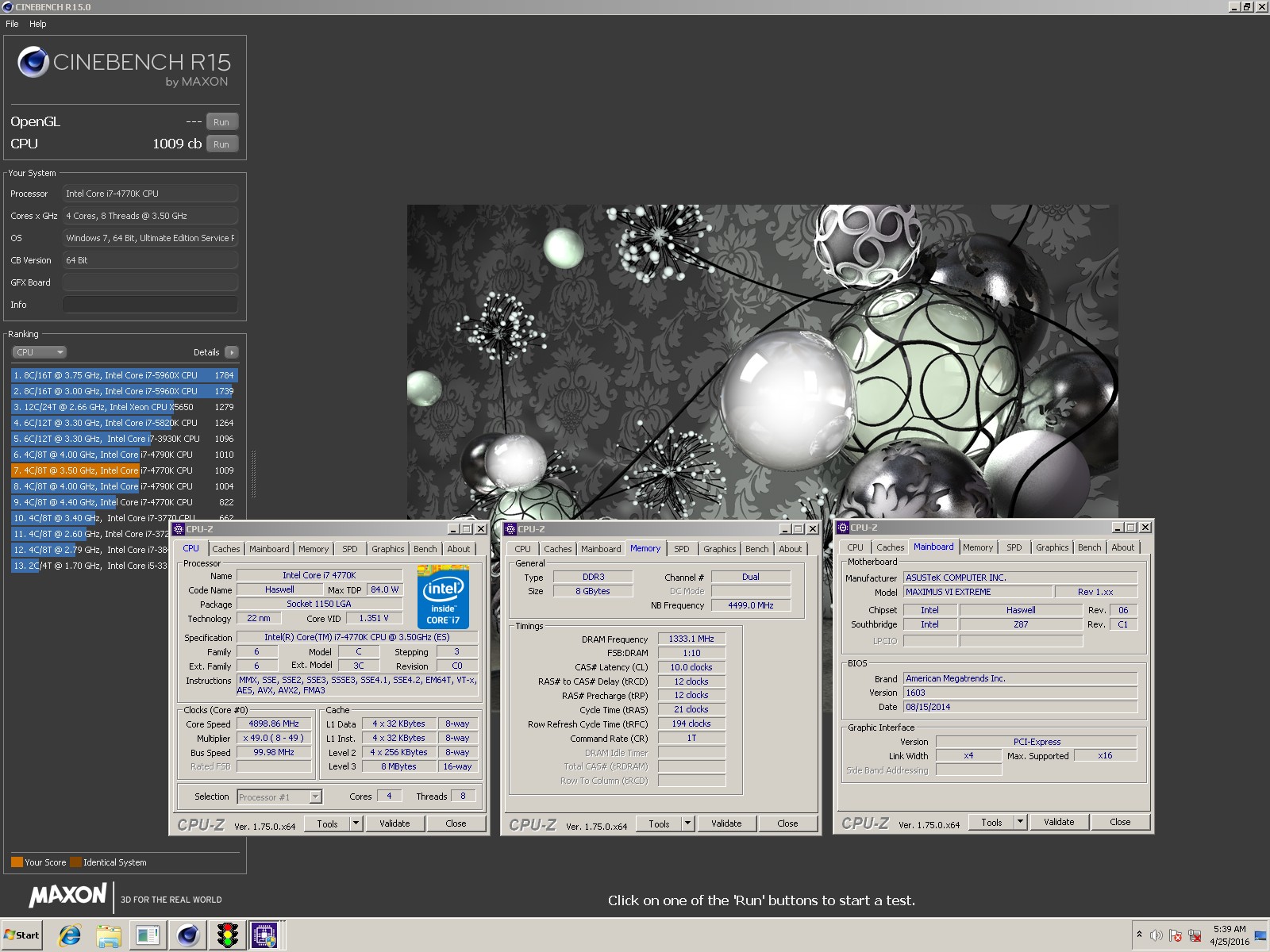Screen dimensions: 1270x952
Task: Click DRAM Frequency value 1333.1 MHz
Action: [691, 639]
